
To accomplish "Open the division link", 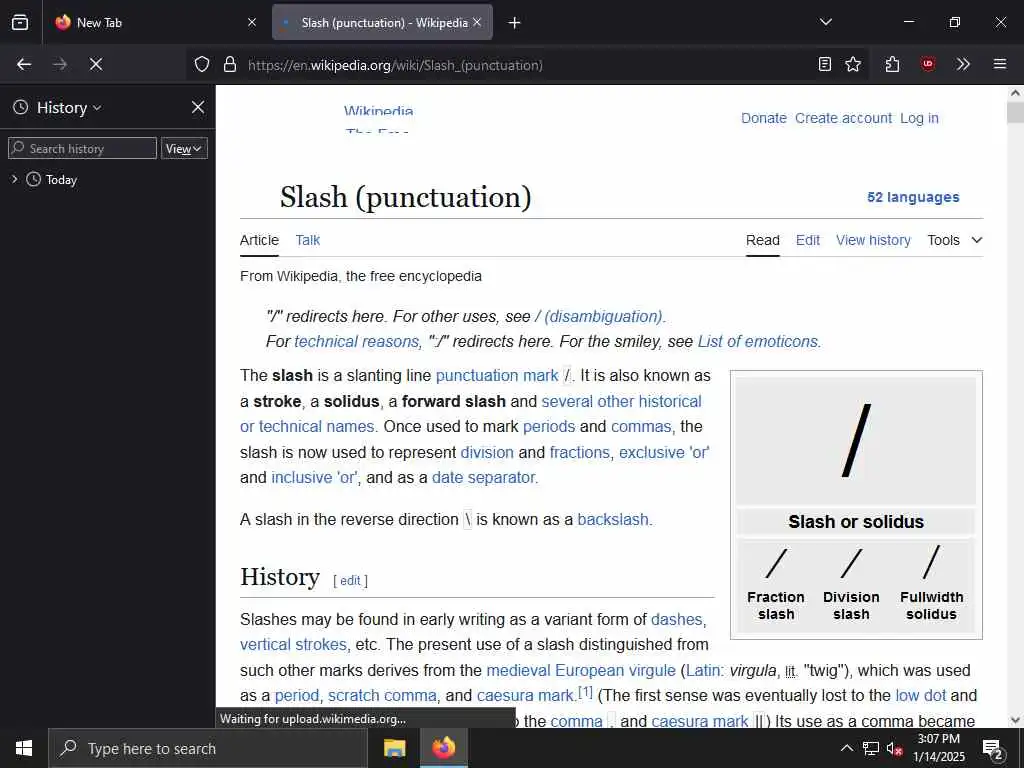I will tap(487, 453).
